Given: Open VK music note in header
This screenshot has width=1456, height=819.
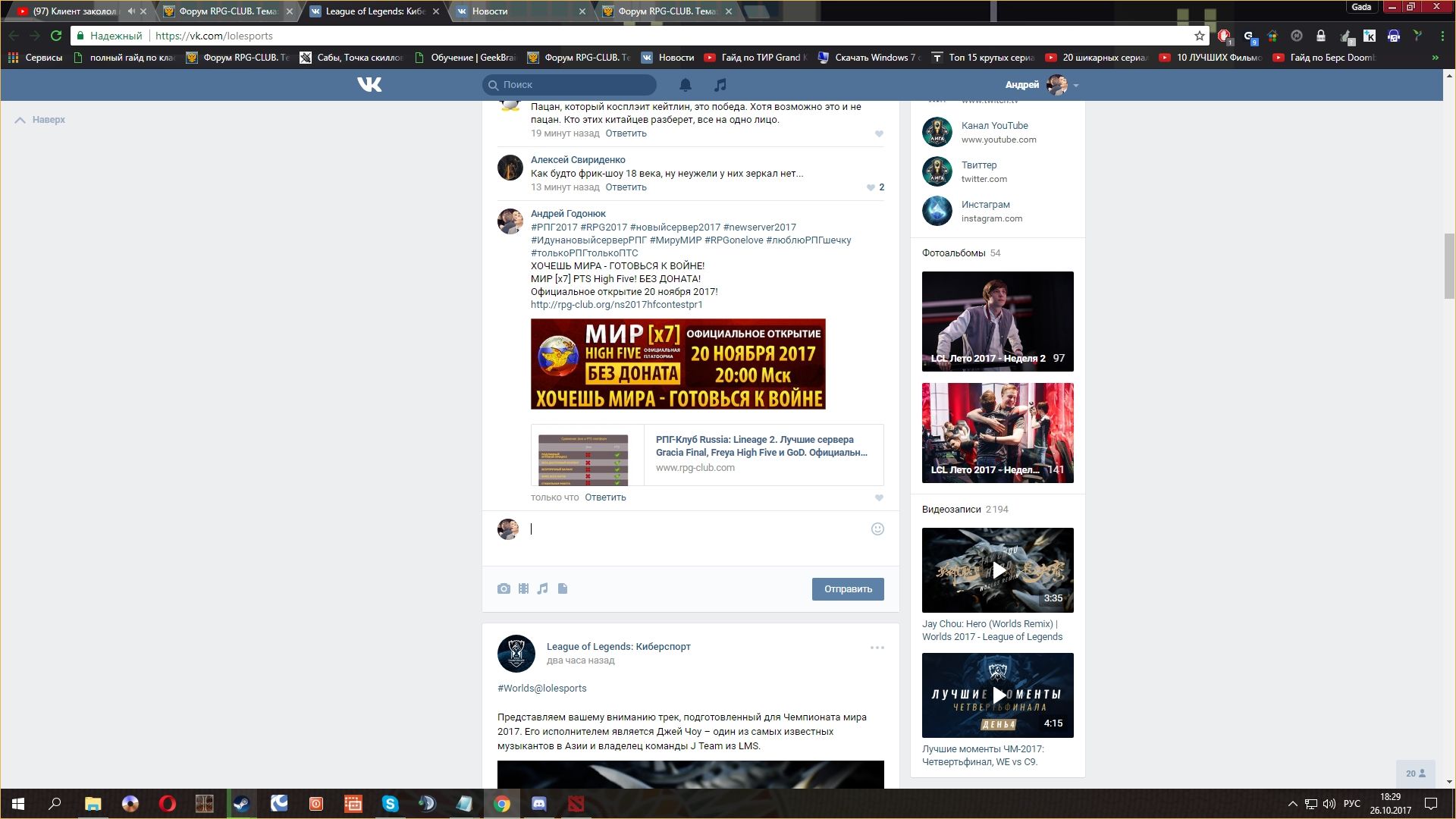Looking at the screenshot, I should pyautogui.click(x=720, y=84).
